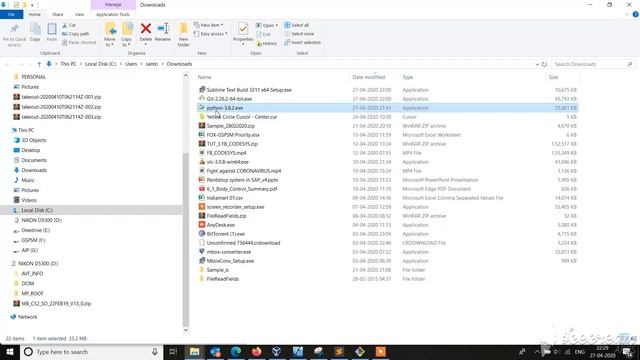Switch to the View ribbon tab

click(x=79, y=15)
